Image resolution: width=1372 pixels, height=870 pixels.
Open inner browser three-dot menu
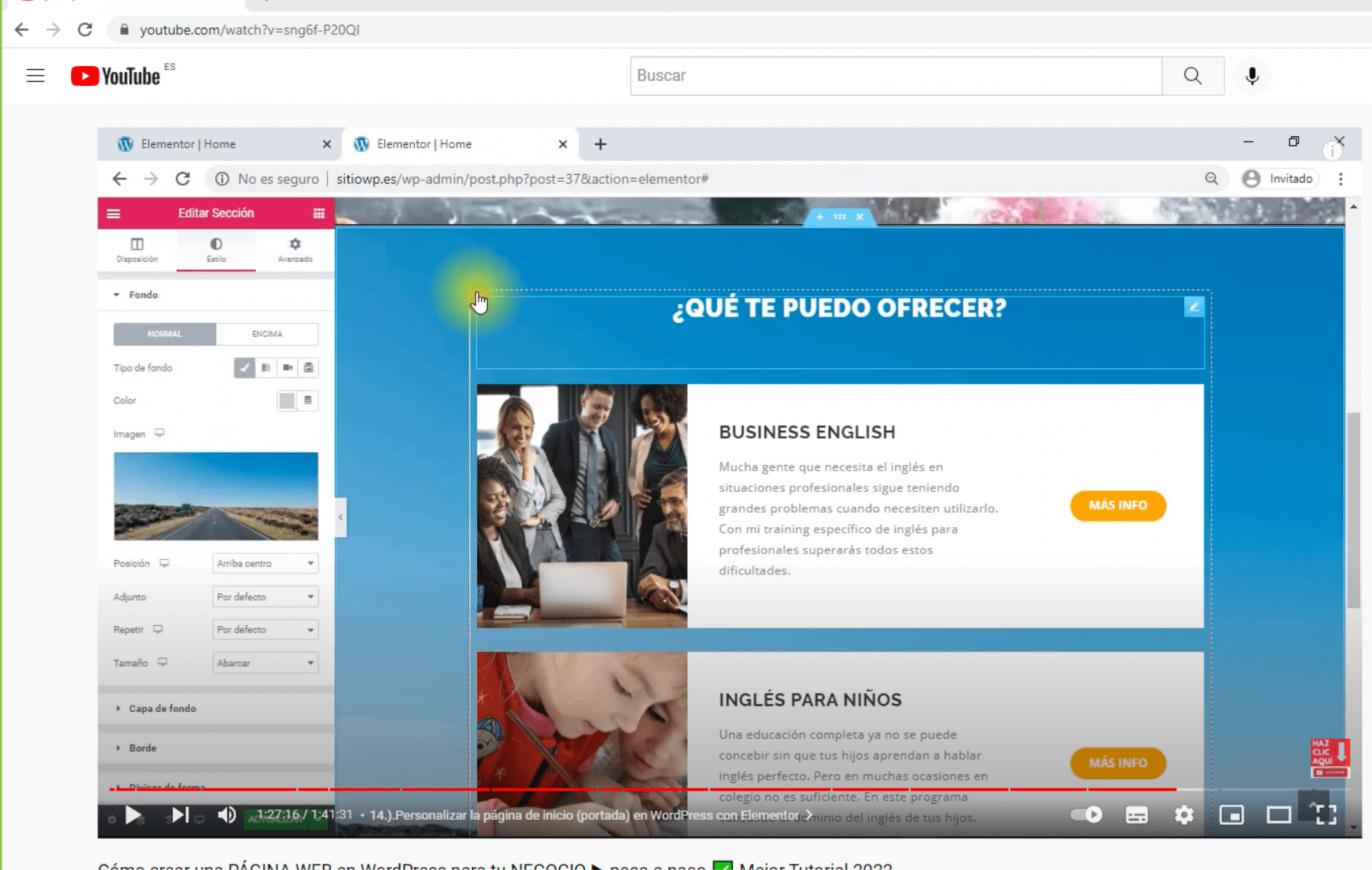1341,179
